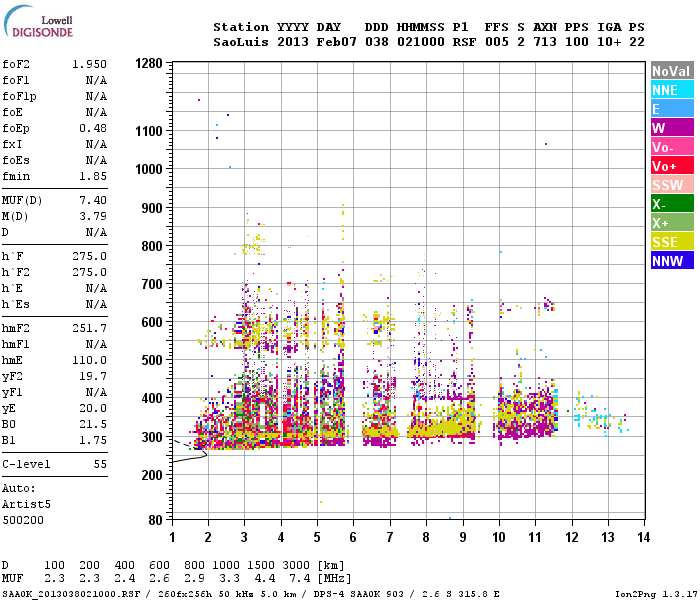Image resolution: width=700 pixels, height=600 pixels.
Task: Click the AXN value 713
Action: (x=545, y=42)
